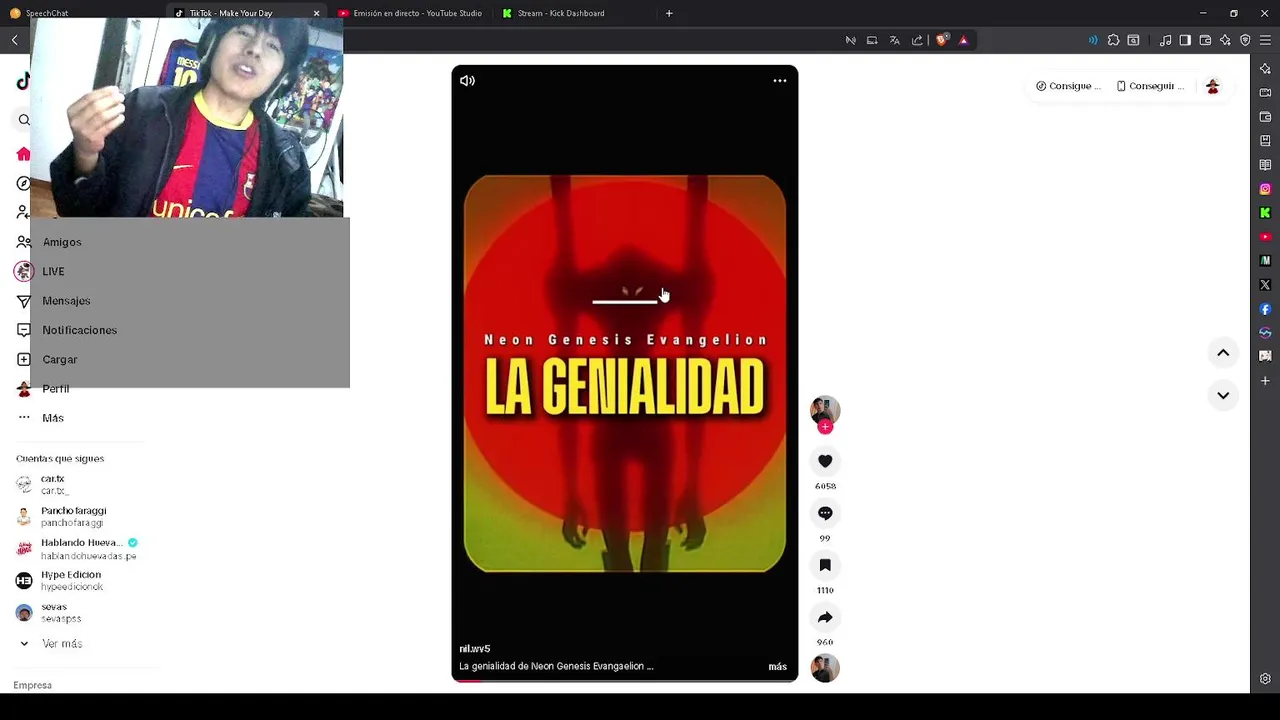
Task: Open sidebar settings gear at bottom right
Action: (1265, 679)
